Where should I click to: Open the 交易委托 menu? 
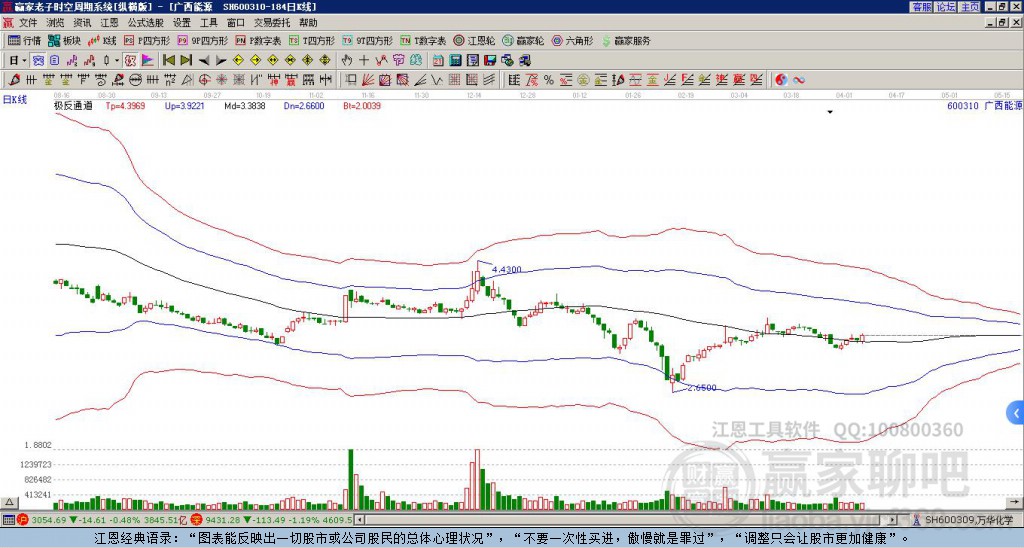pyautogui.click(x=272, y=23)
